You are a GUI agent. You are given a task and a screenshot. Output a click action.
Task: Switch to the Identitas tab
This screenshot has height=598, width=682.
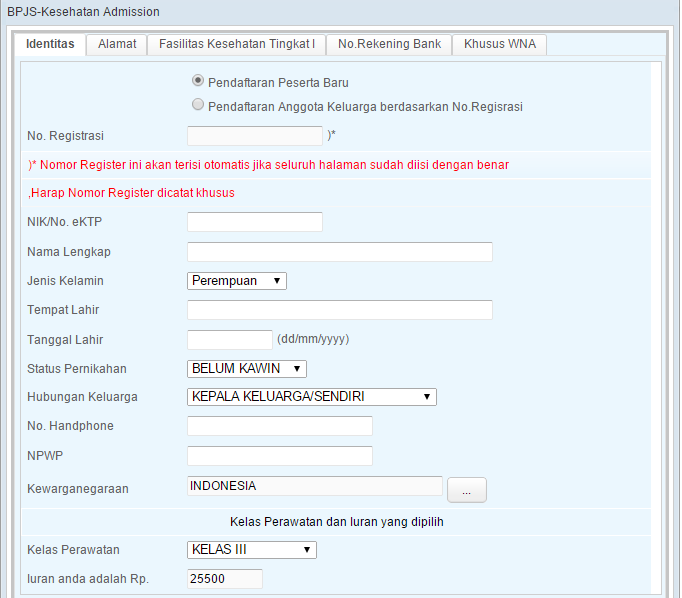(50, 44)
